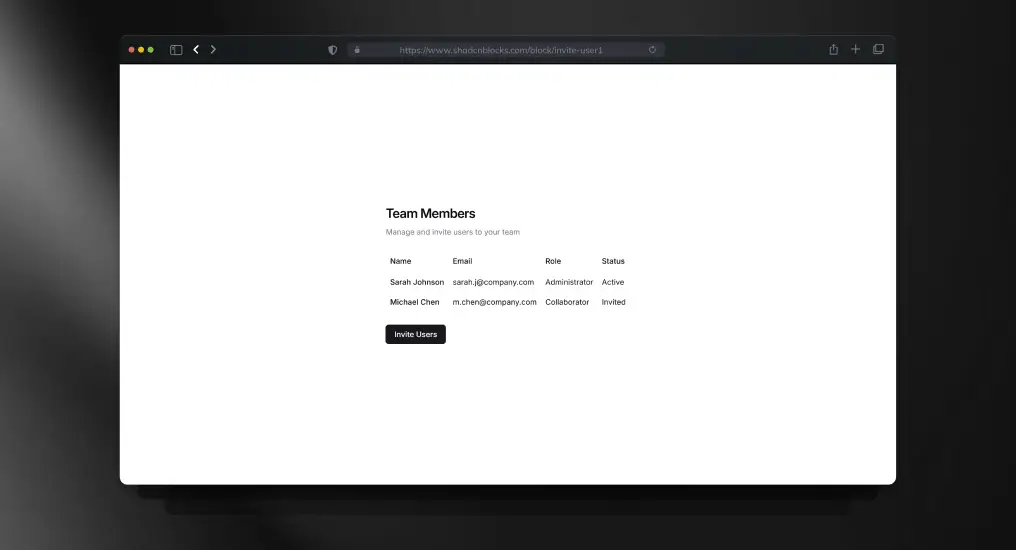The height and width of the screenshot is (550, 1016).
Task: Go forward with the right chevron
Action: click(213, 49)
